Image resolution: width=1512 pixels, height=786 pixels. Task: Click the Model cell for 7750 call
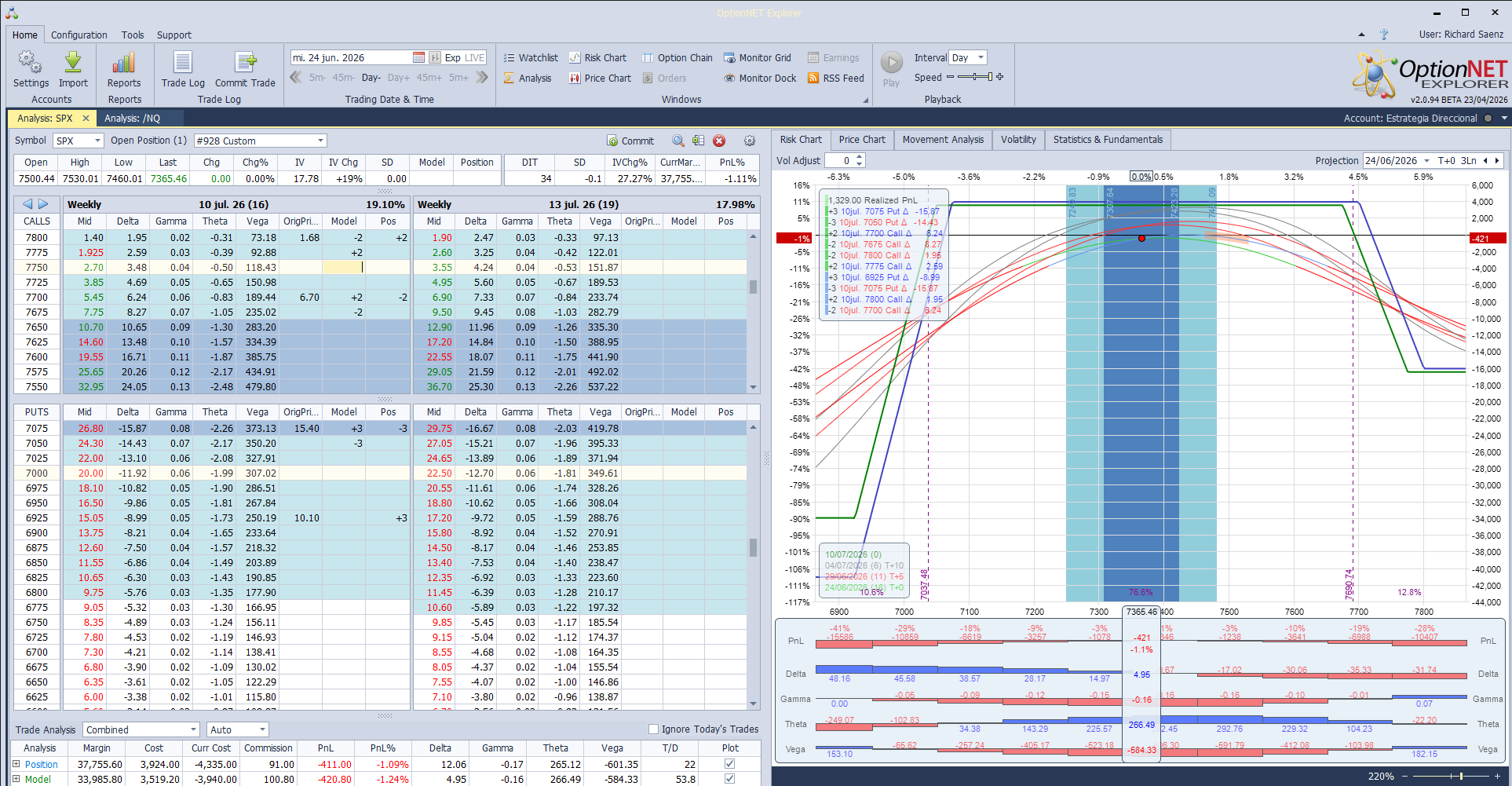pos(344,267)
